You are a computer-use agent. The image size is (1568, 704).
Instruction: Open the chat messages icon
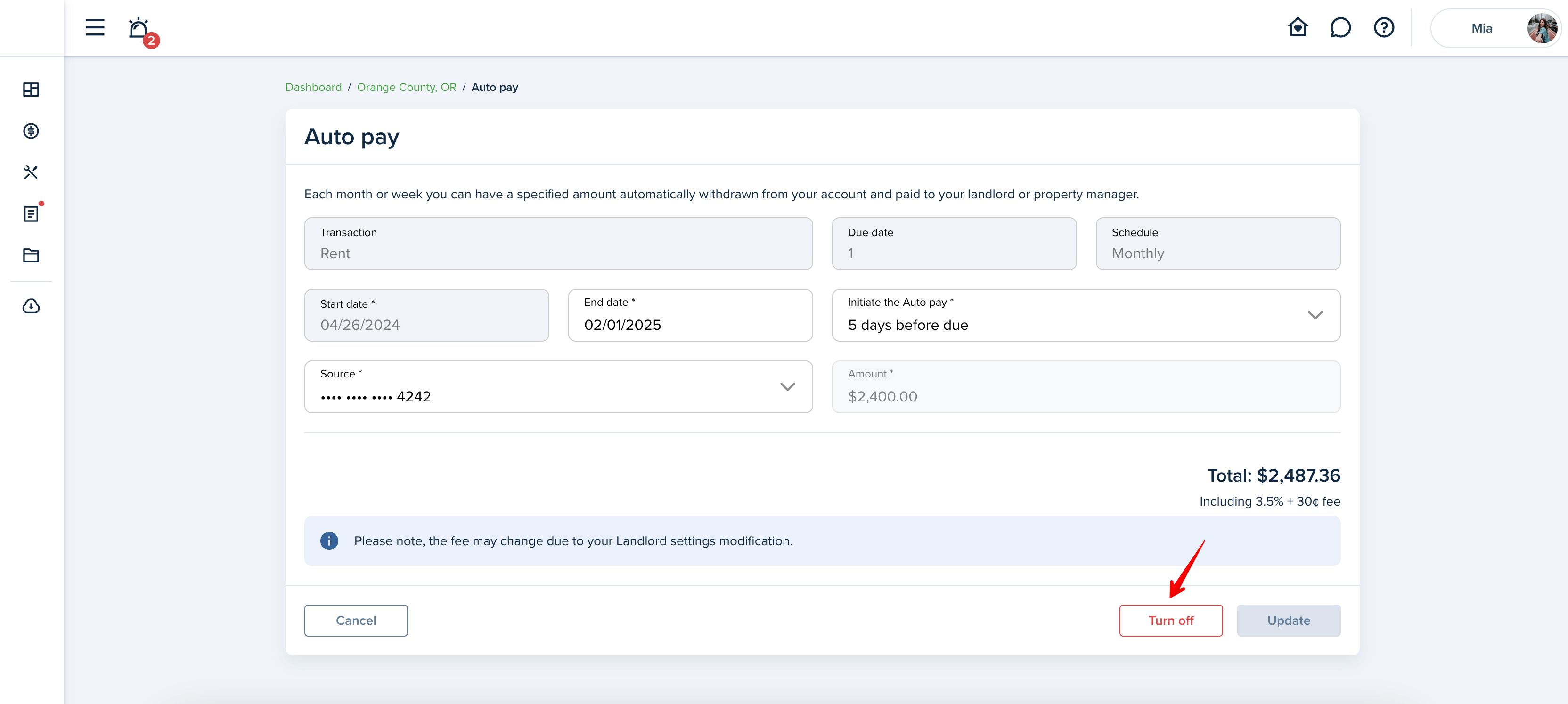(1340, 27)
